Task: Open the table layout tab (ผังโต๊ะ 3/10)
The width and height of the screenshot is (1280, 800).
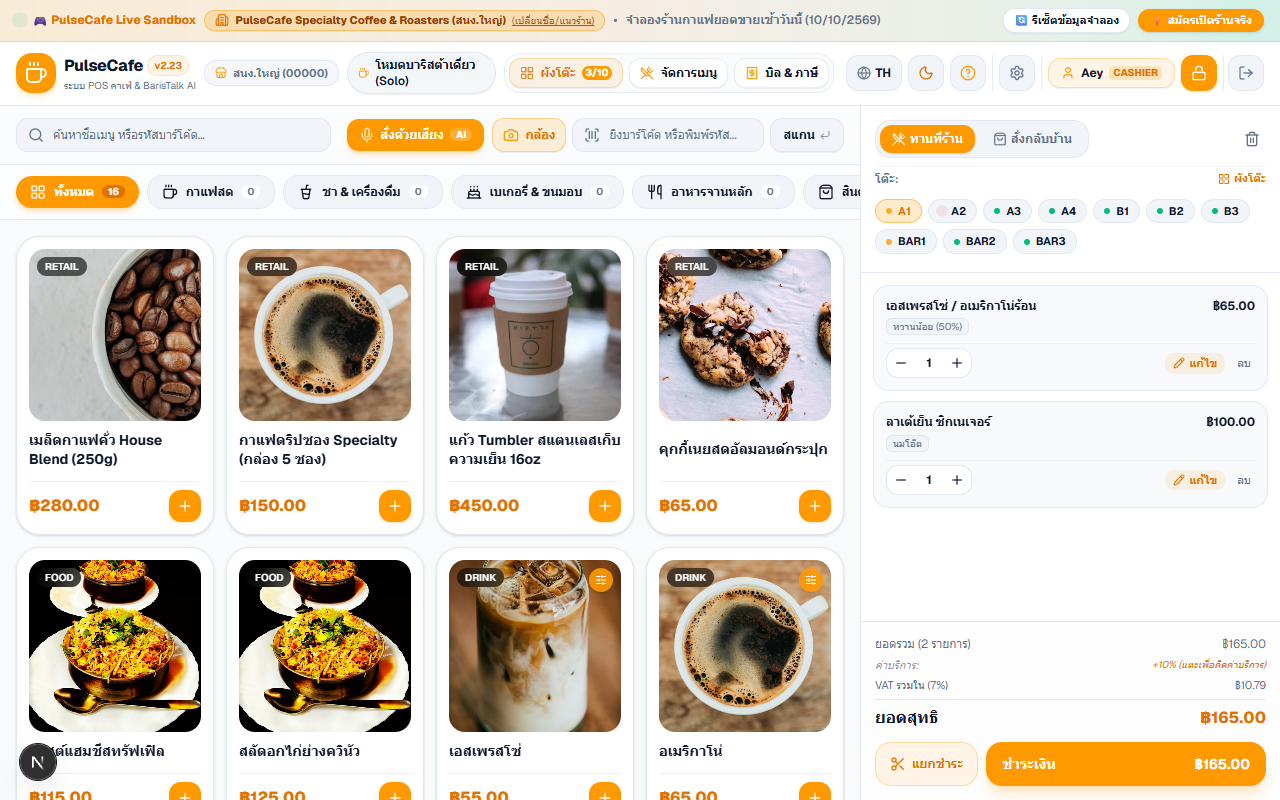Action: [x=566, y=73]
